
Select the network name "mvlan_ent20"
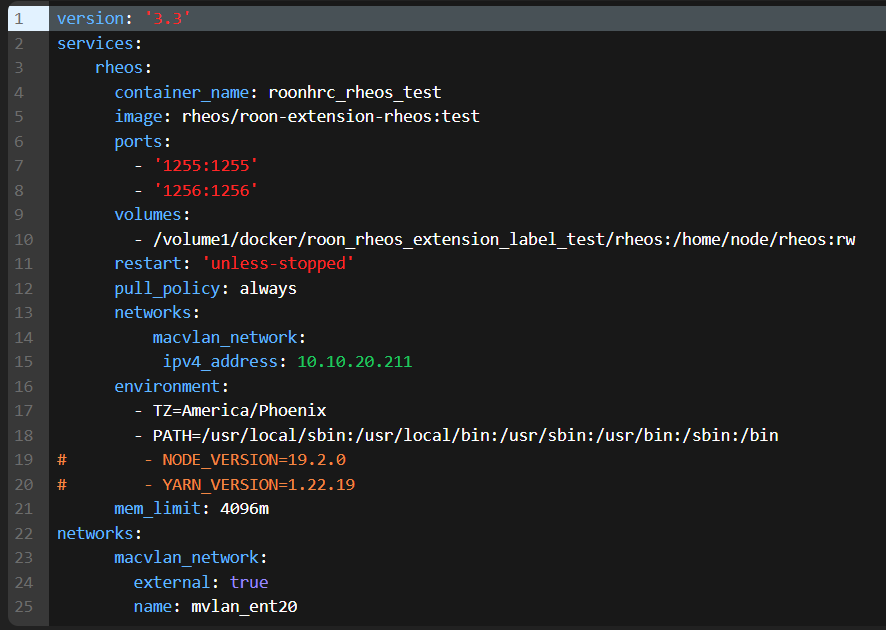click(244, 607)
